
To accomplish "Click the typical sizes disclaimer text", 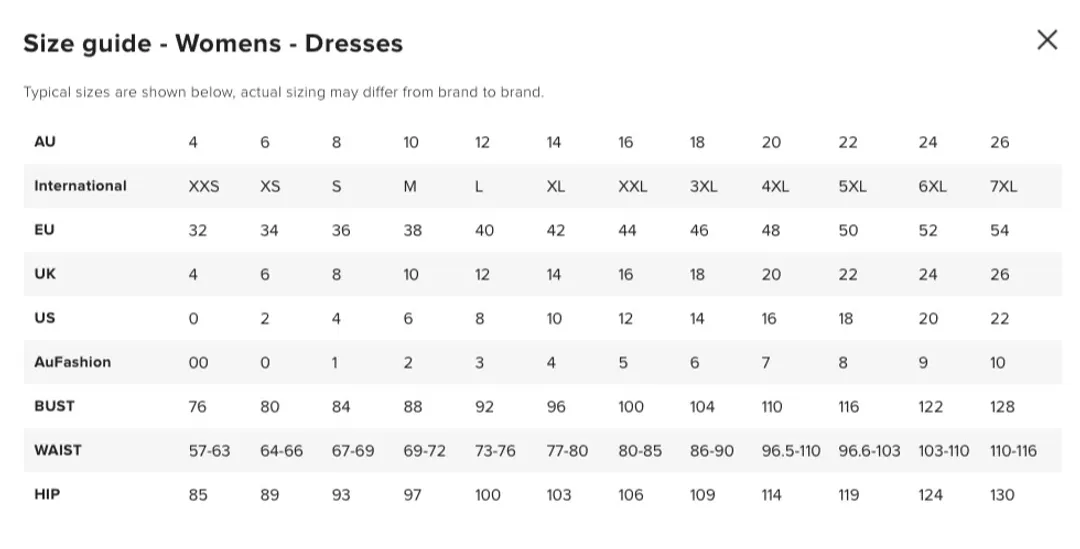I will point(283,92).
